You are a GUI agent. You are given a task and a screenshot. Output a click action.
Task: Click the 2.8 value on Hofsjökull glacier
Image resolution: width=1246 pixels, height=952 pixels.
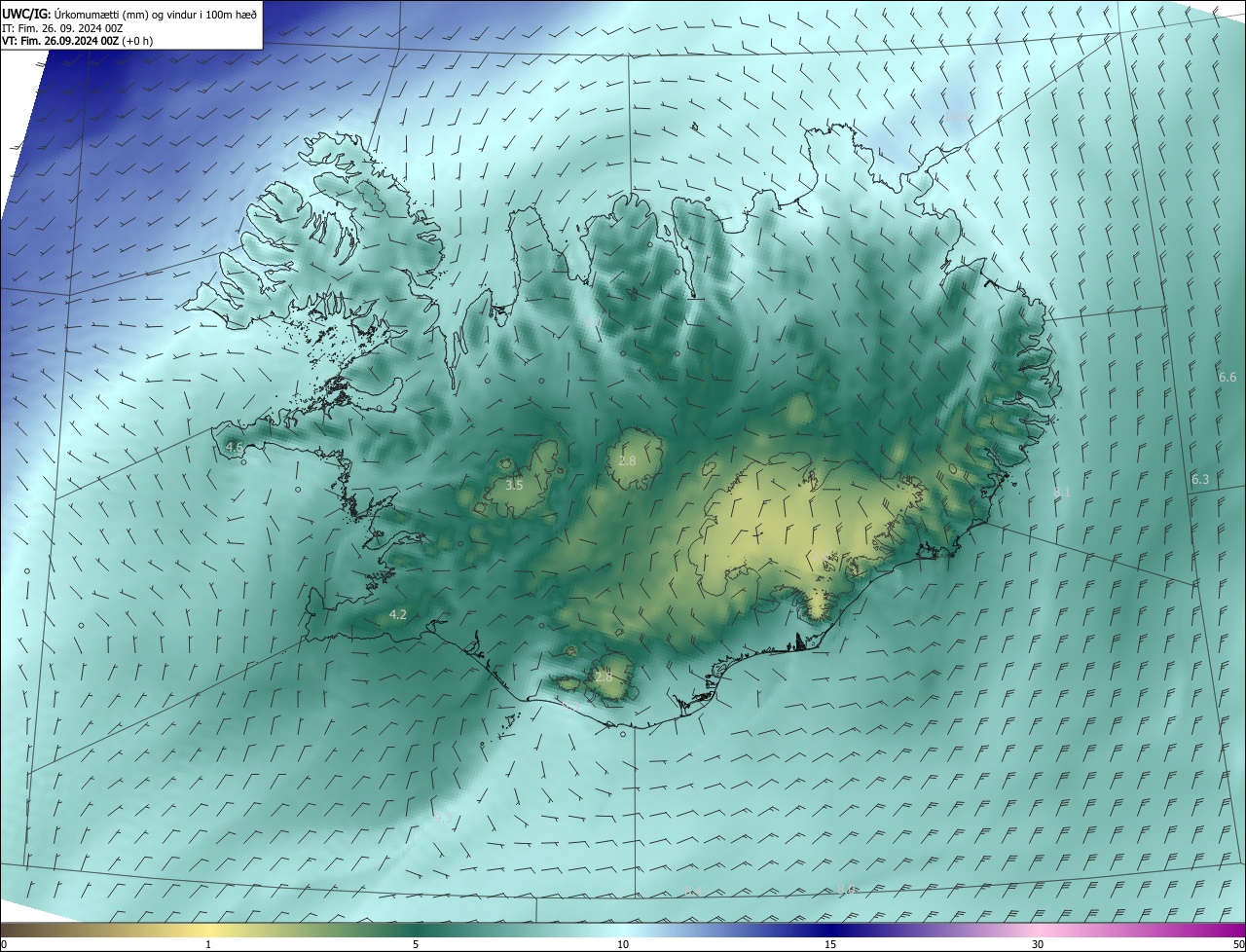(627, 459)
